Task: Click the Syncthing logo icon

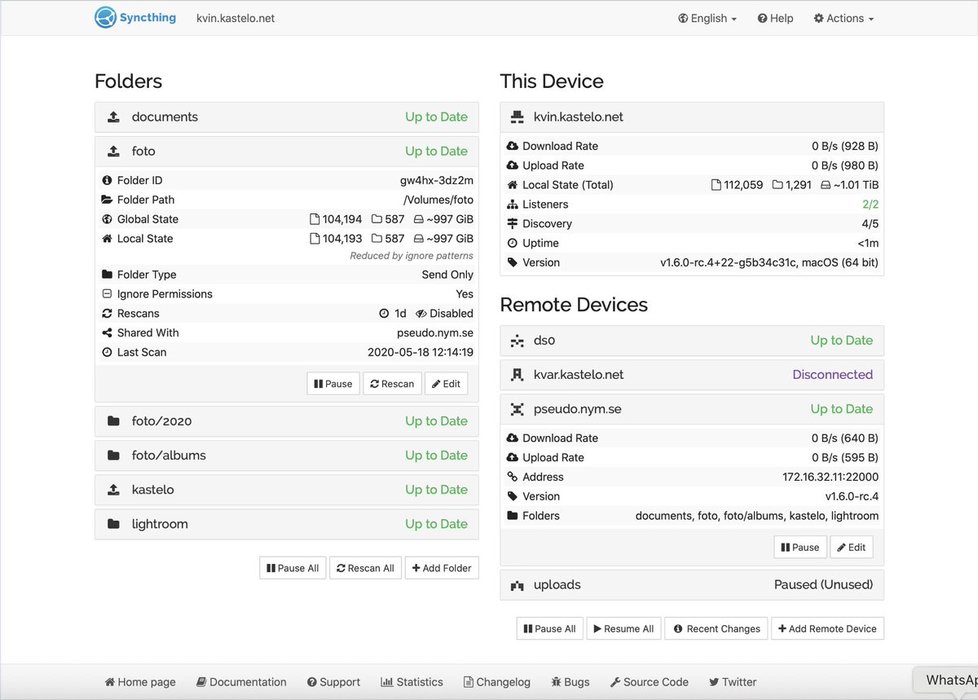Action: point(106,17)
